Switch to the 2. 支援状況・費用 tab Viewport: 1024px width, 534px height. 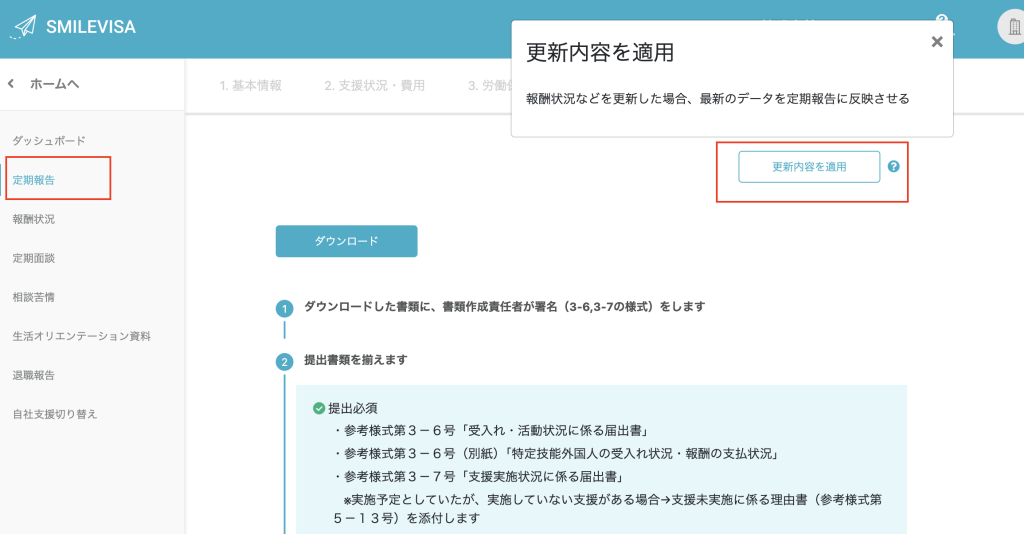point(374,86)
